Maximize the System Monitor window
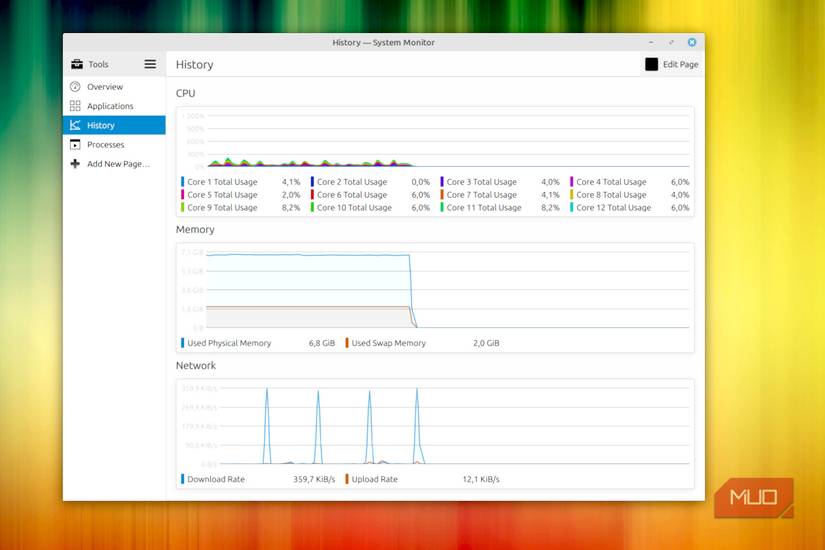Screen dimensions: 825x550 (x=671, y=42)
